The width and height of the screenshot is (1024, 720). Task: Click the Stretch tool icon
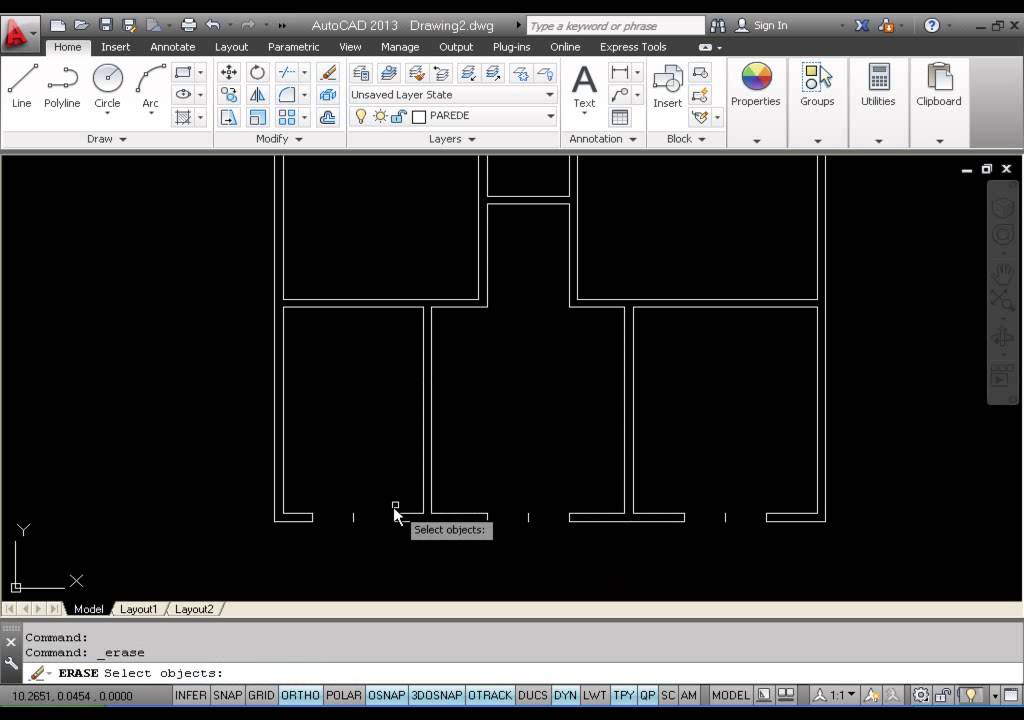click(x=229, y=117)
